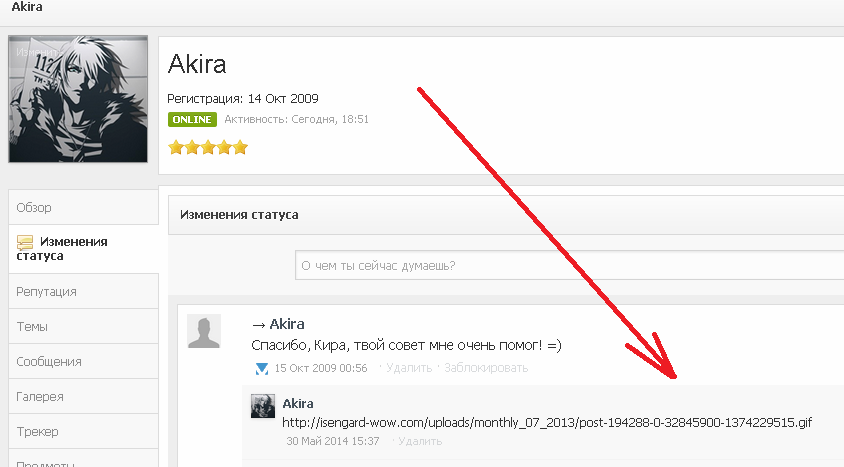Click the '→ Akira' name link in status

pyautogui.click(x=278, y=324)
